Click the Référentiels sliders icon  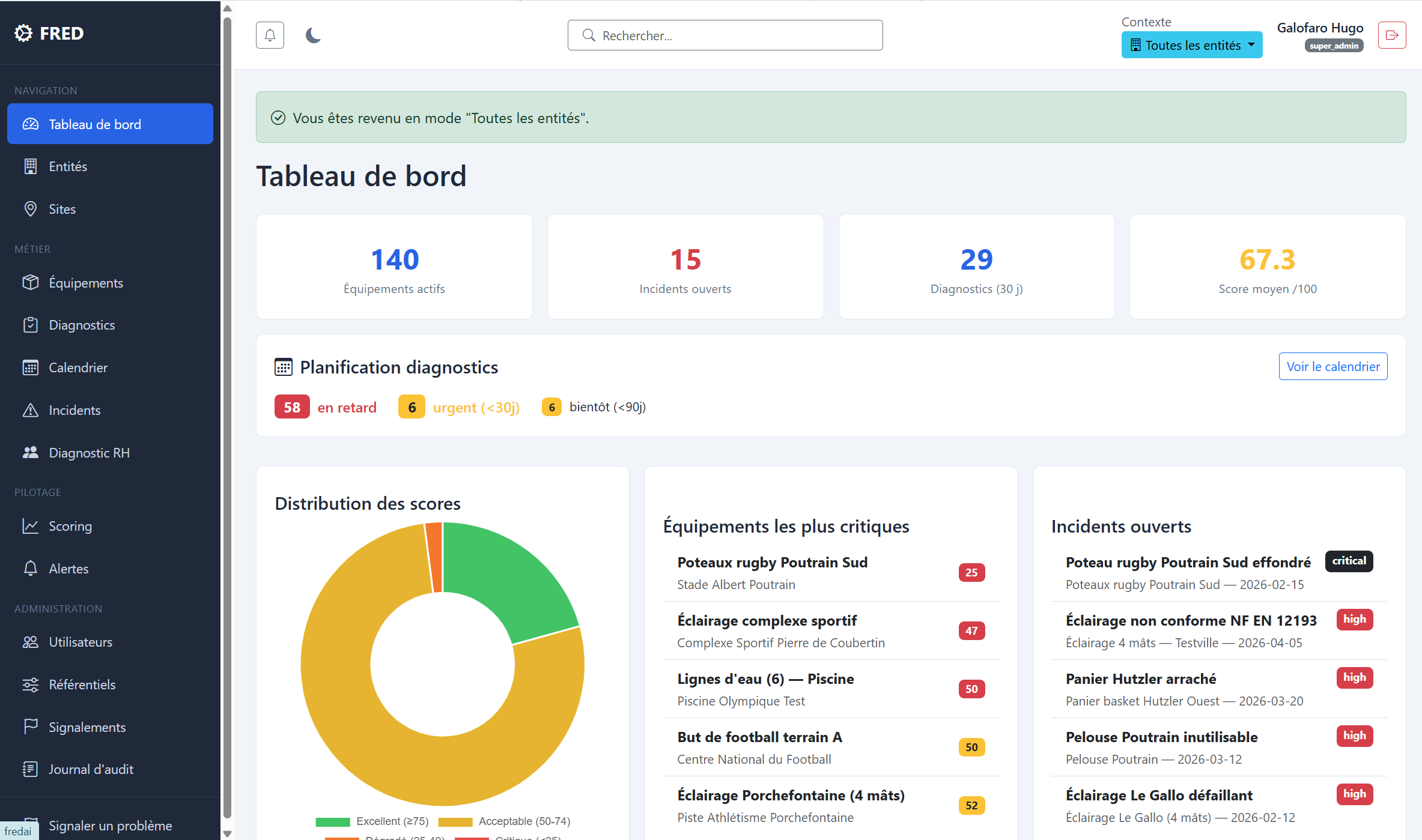[31, 684]
